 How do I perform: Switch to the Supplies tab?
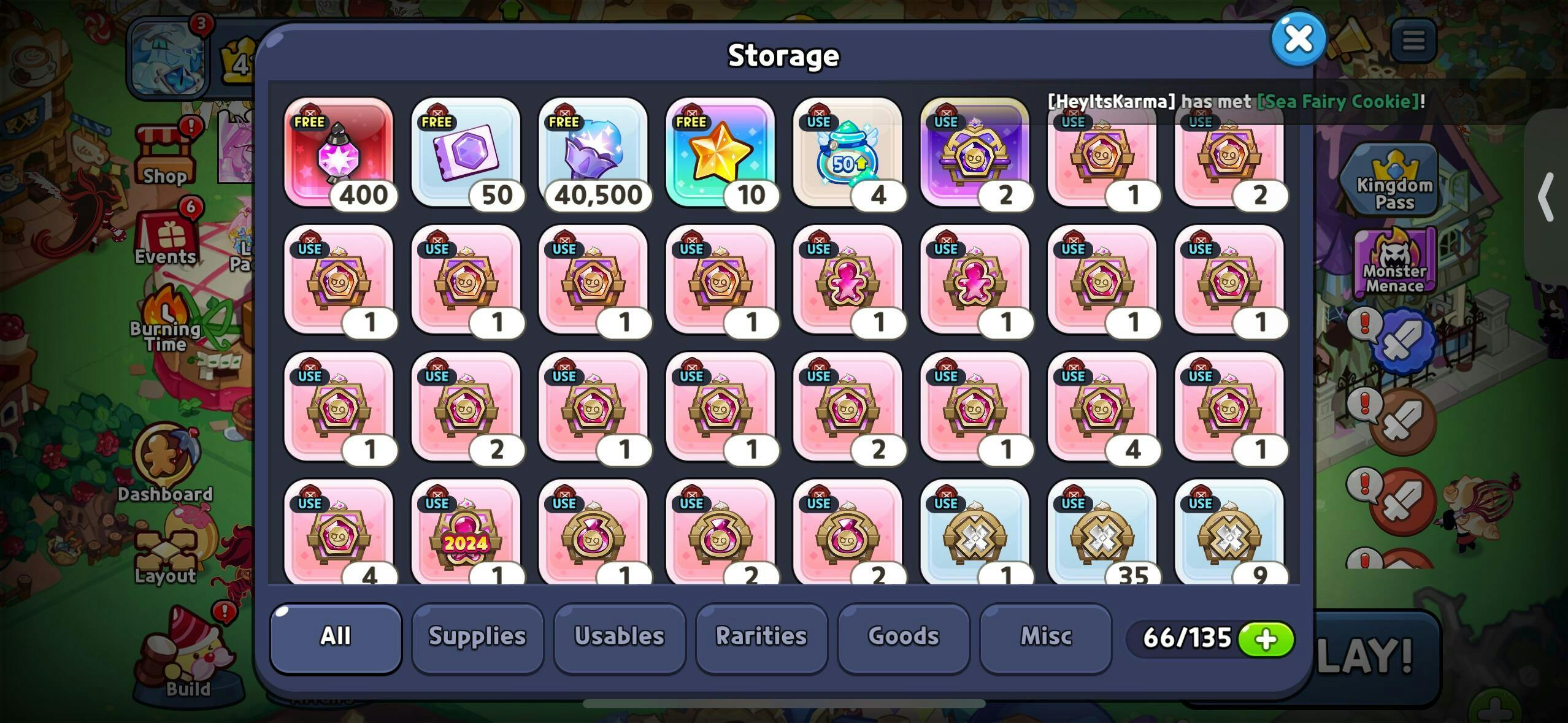pyautogui.click(x=477, y=637)
